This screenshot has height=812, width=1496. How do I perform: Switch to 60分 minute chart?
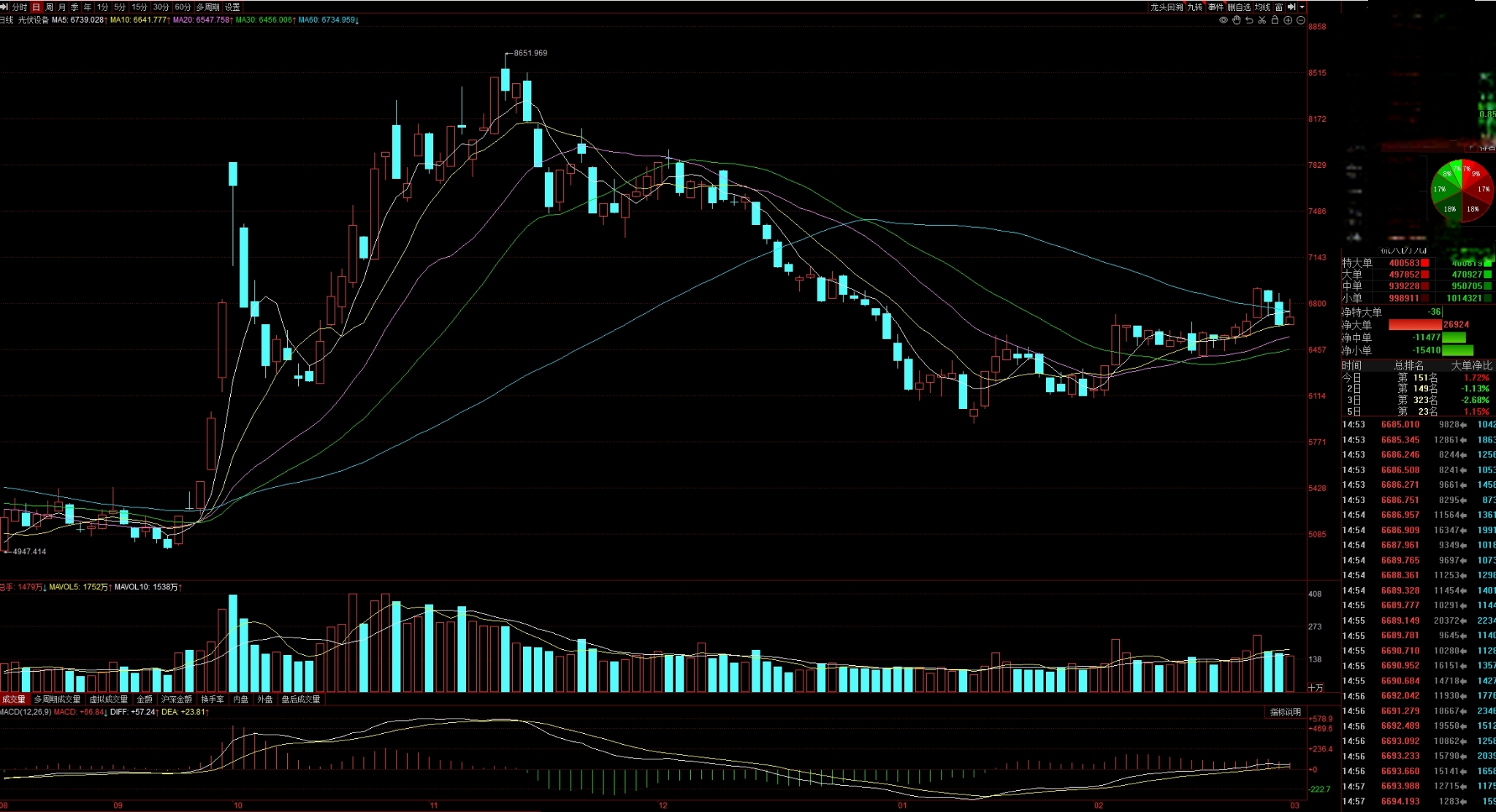[x=183, y=7]
